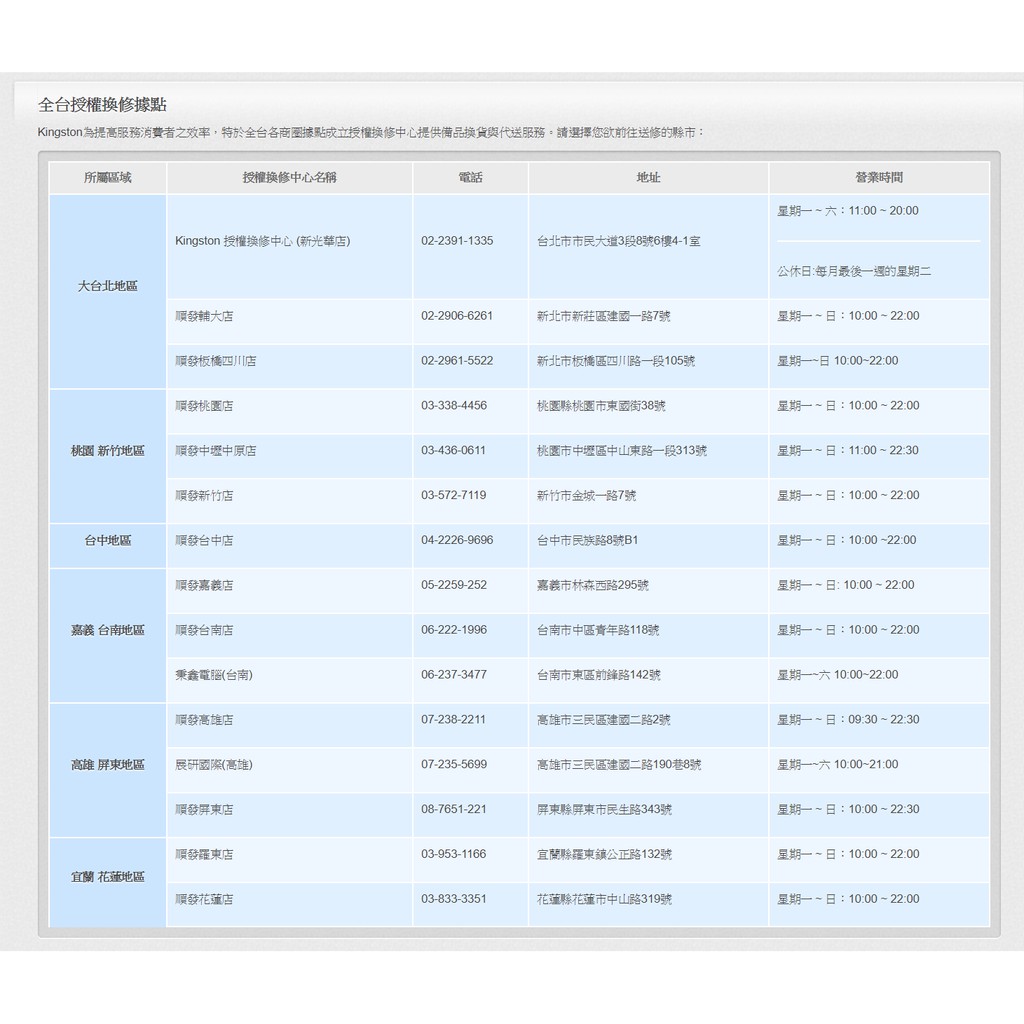Image resolution: width=1024 pixels, height=1024 pixels.
Task: Click the 高雄 屏東地區 region cell
Action: pyautogui.click(x=108, y=765)
